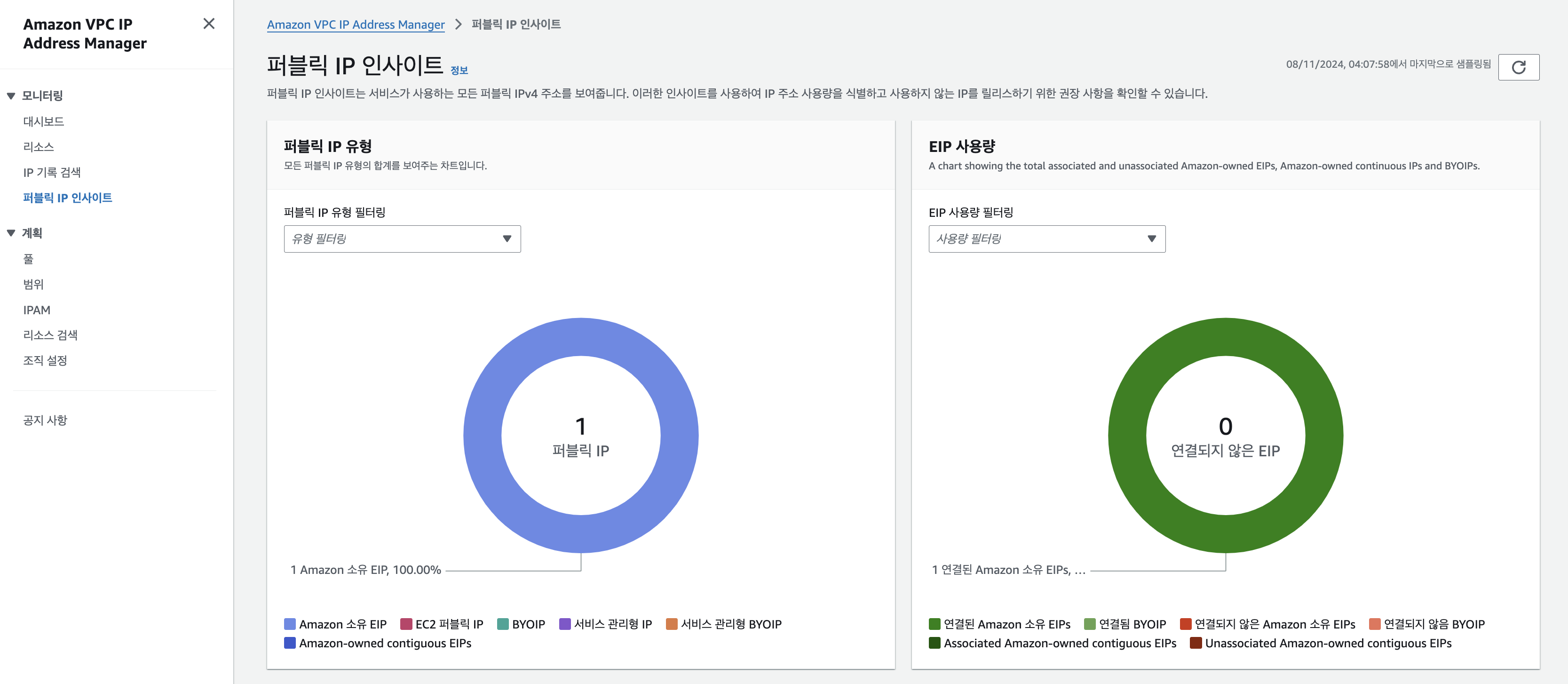Viewport: 1568px width, 684px height.
Task: Go to 대시보드 in sidebar
Action: [43, 121]
